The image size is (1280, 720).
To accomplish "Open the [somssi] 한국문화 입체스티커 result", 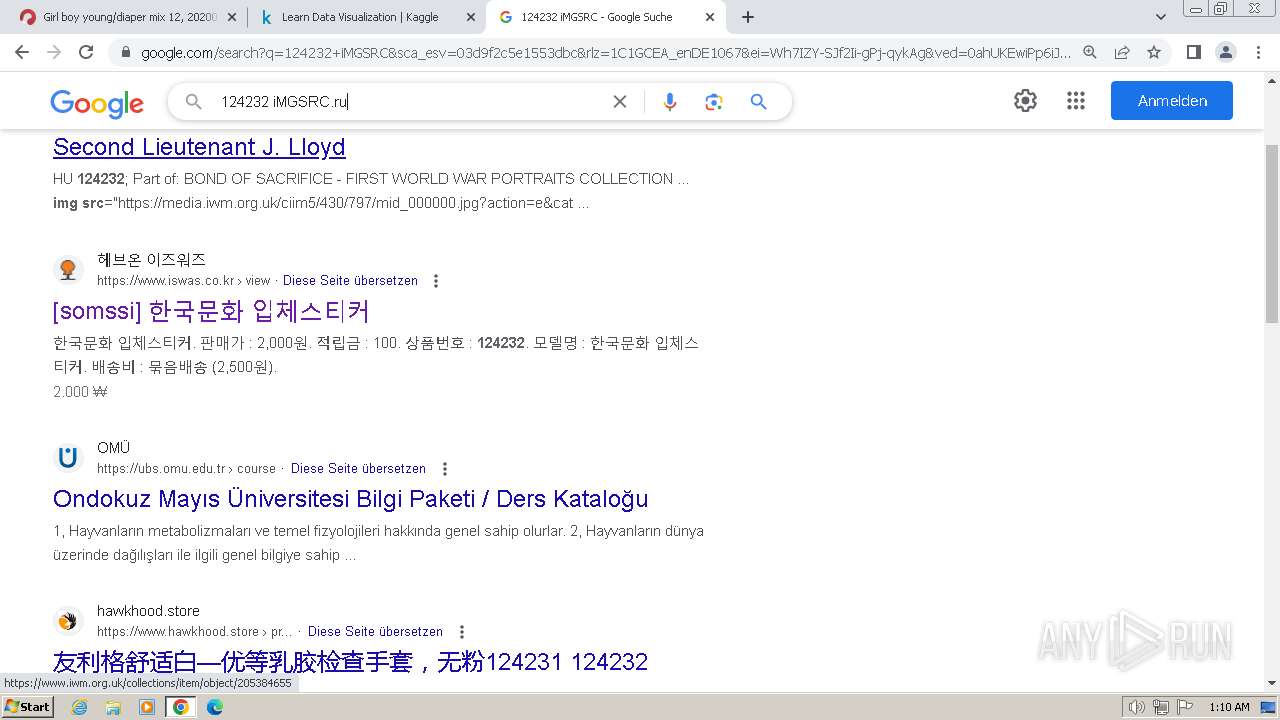I will pos(211,311).
